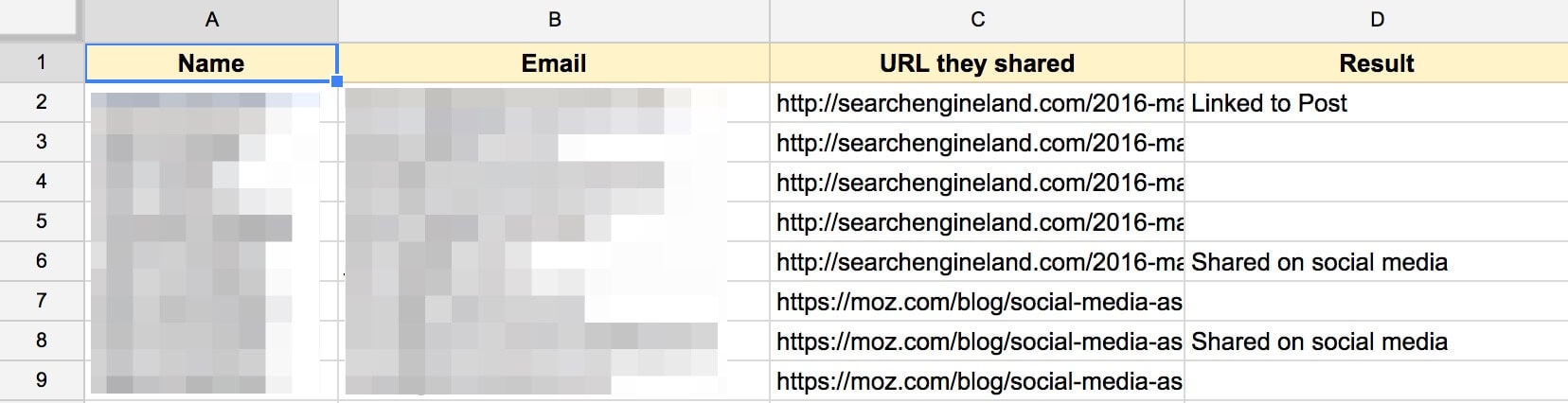This screenshot has height=403, width=1568.
Task: Select the Email header cell
Action: click(554, 63)
